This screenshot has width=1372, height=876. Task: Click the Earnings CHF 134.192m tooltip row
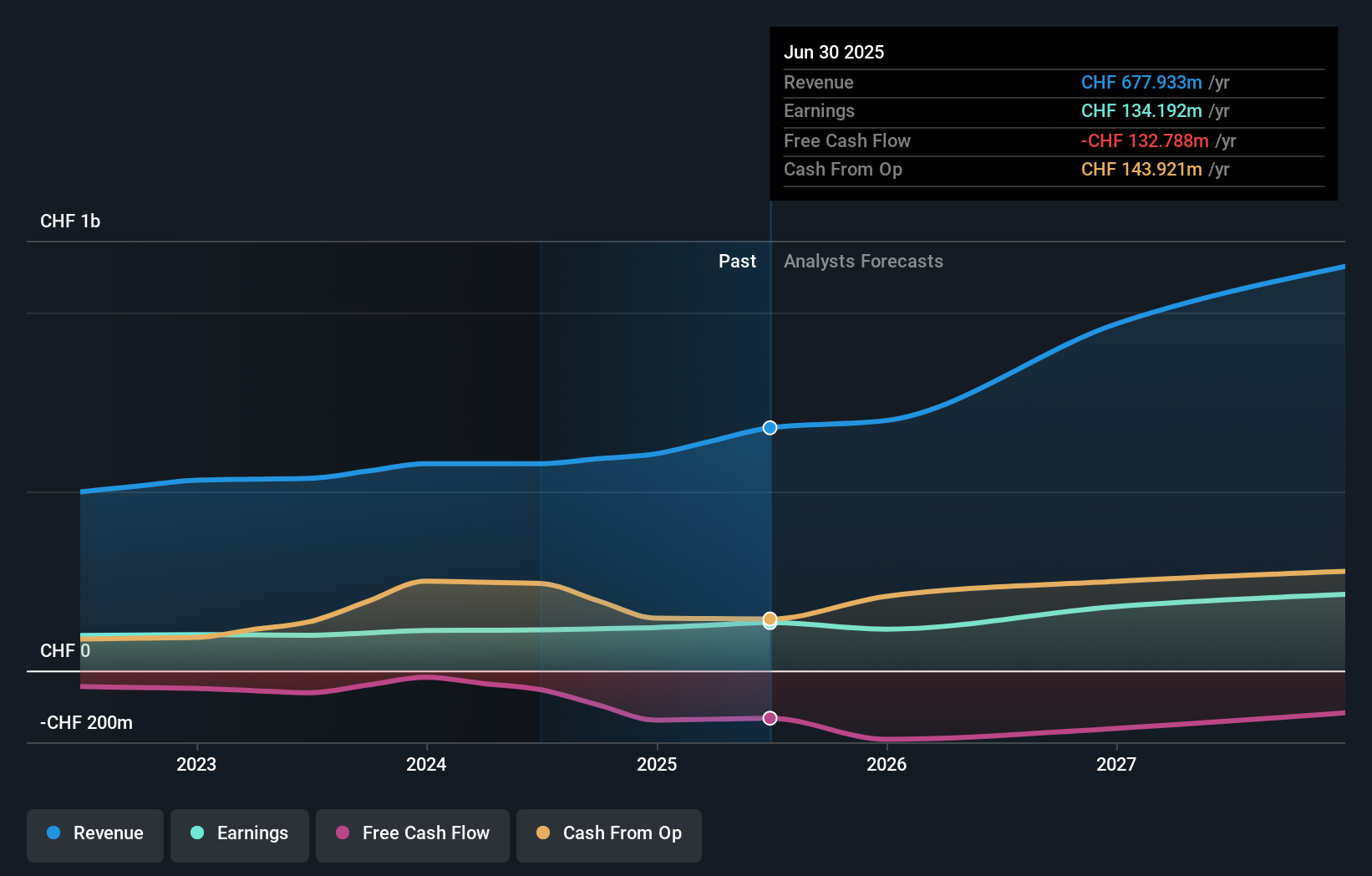pos(1142,110)
